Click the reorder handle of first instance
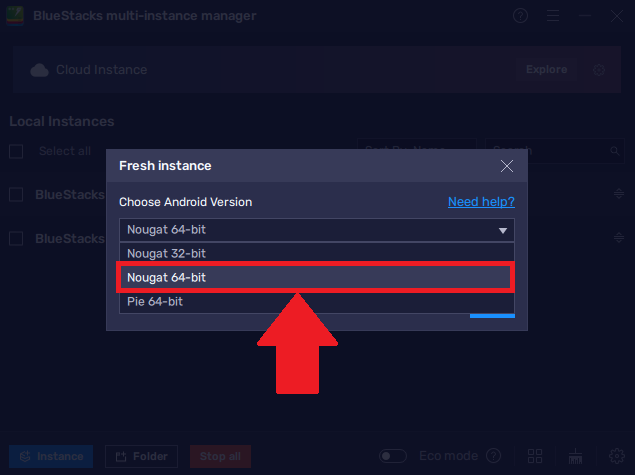The height and width of the screenshot is (475, 635). 619,194
